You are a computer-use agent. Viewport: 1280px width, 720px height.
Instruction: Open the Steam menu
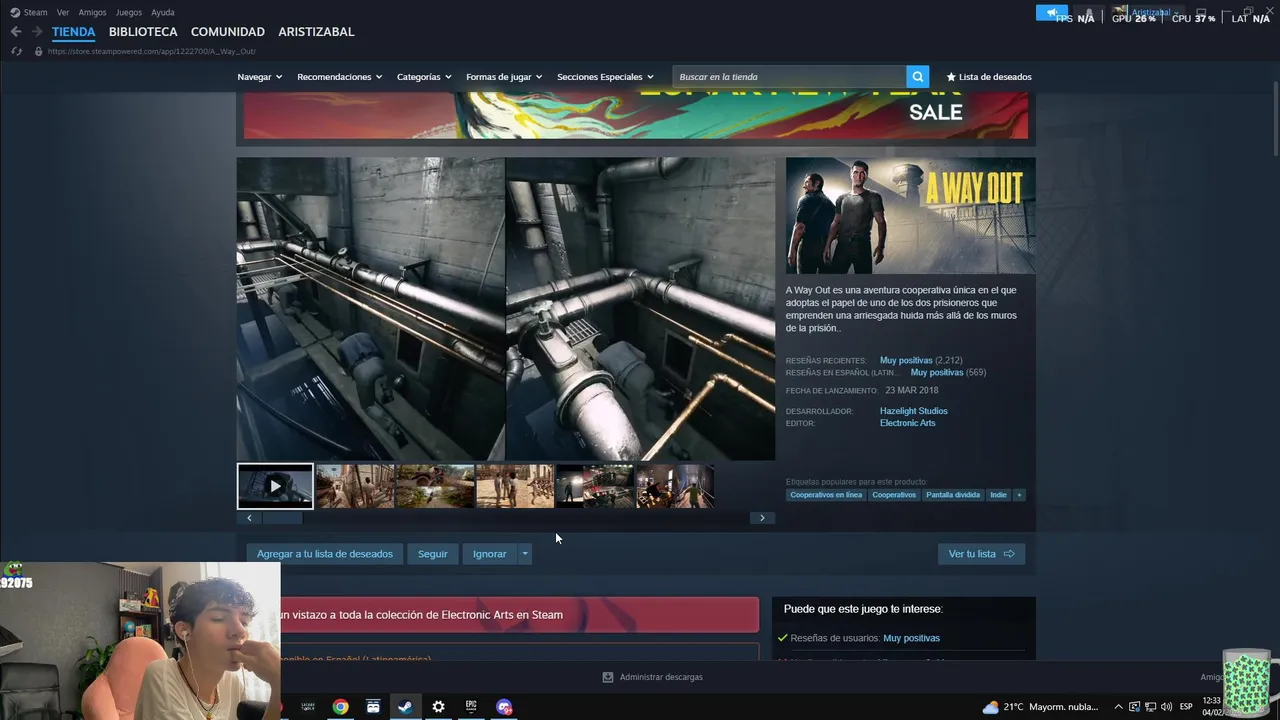pos(35,13)
